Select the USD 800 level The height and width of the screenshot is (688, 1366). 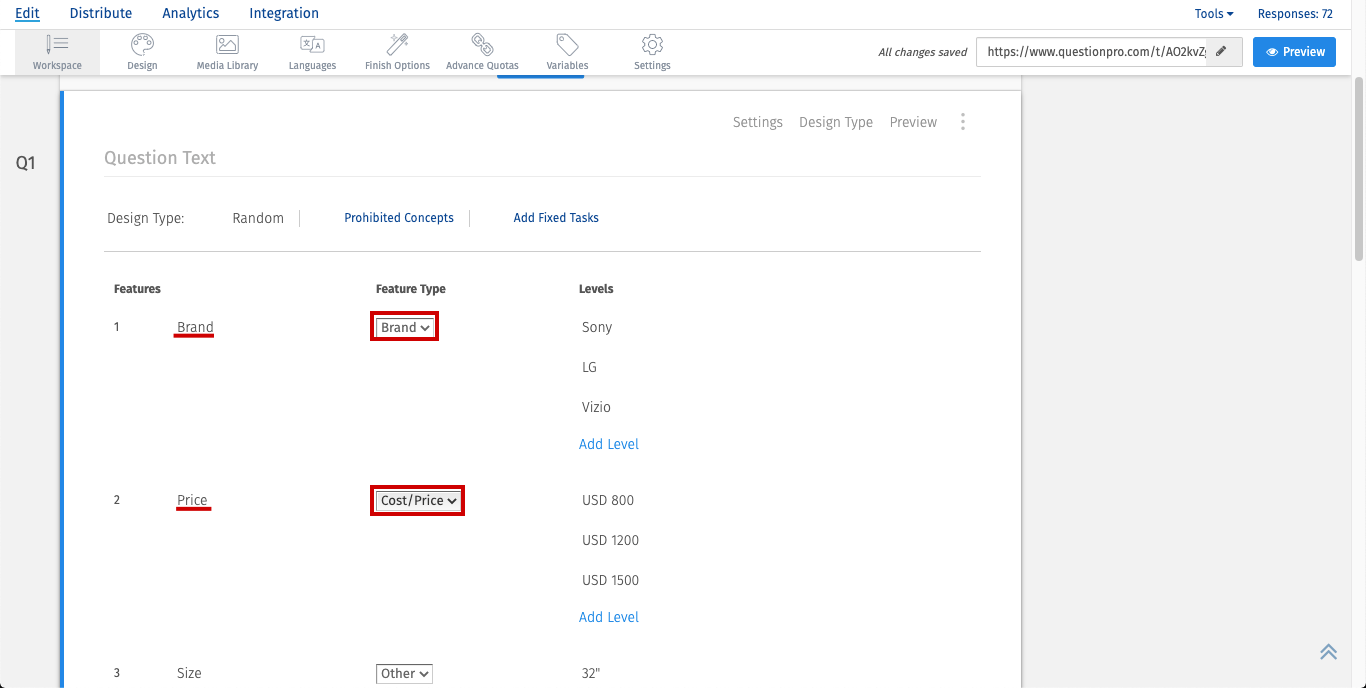[608, 500]
